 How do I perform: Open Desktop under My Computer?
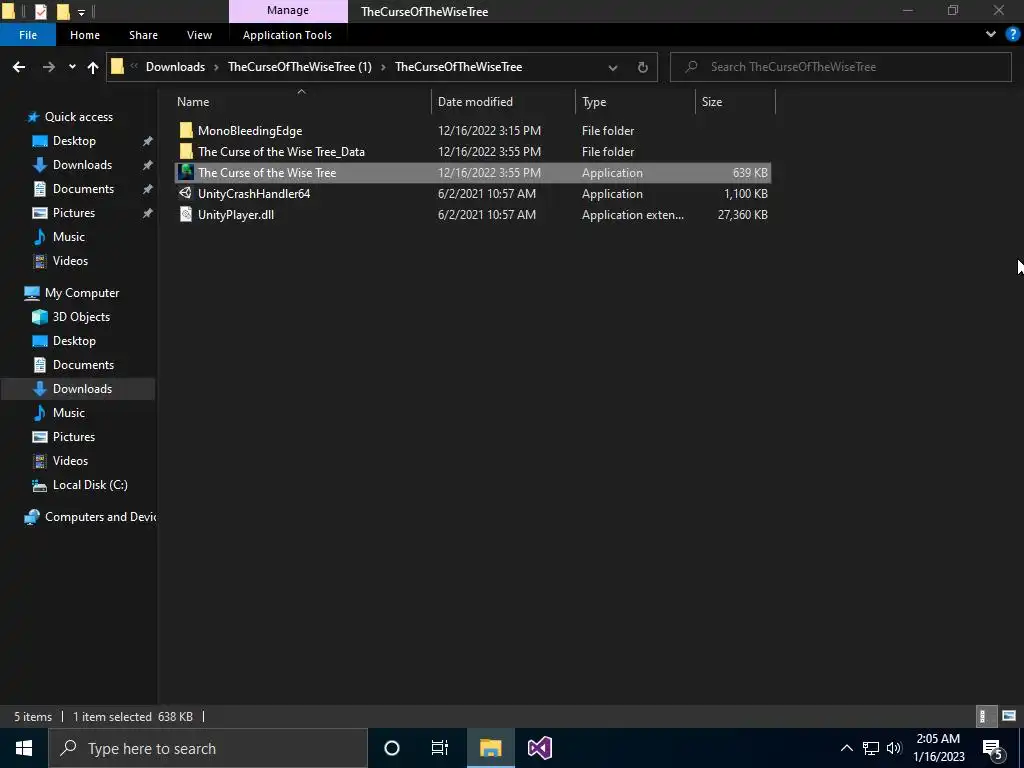(74, 341)
